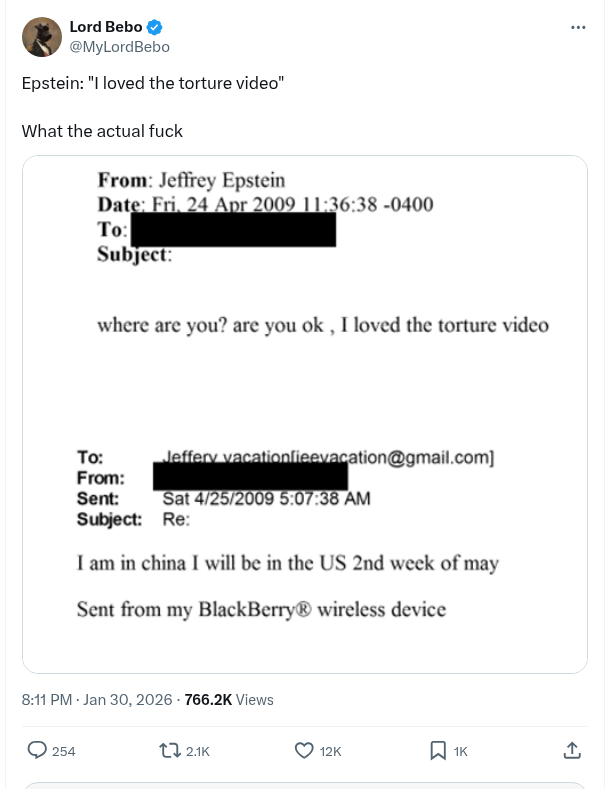Screen dimensions: 608x789
Task: Open the @MyLordBebo handle link
Action: pyautogui.click(x=119, y=46)
